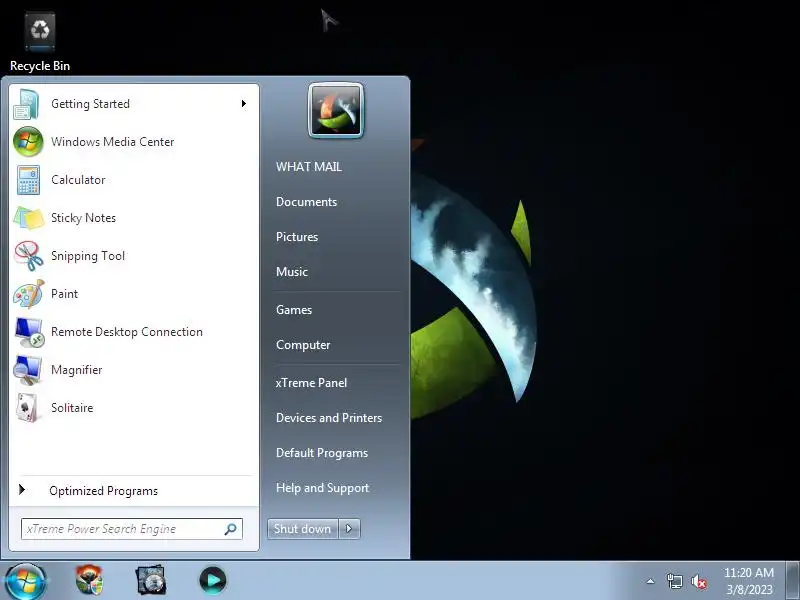800x600 pixels.
Task: Click the Shut down button
Action: (x=303, y=529)
